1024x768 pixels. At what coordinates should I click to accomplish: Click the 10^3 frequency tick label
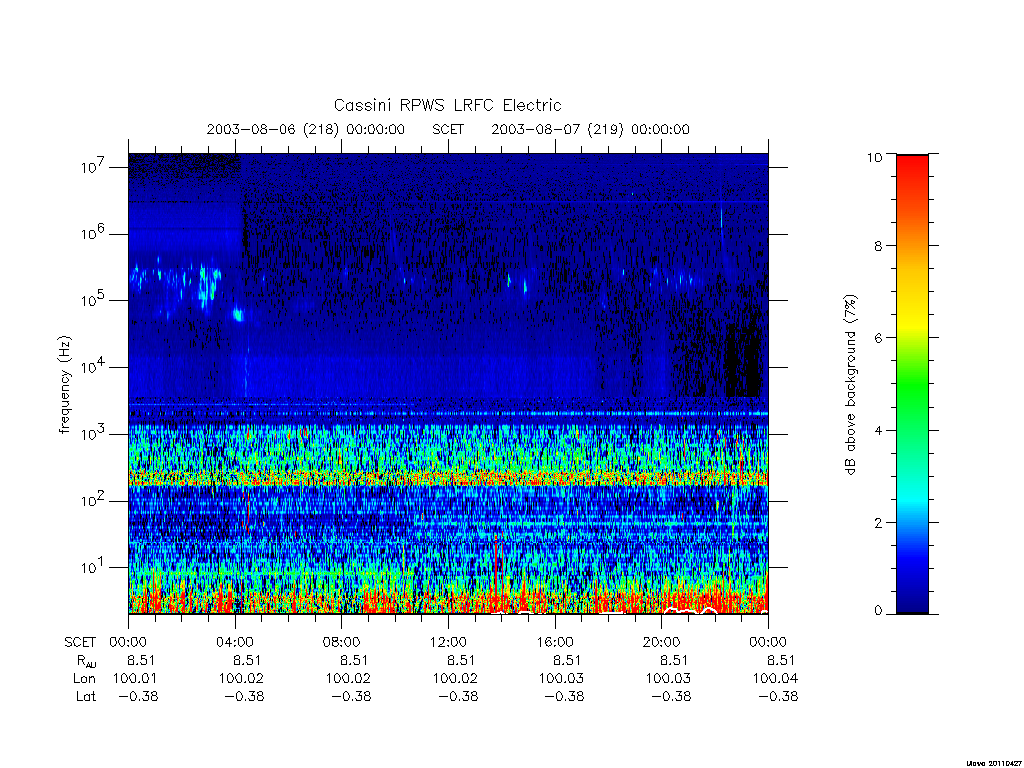tap(93, 434)
